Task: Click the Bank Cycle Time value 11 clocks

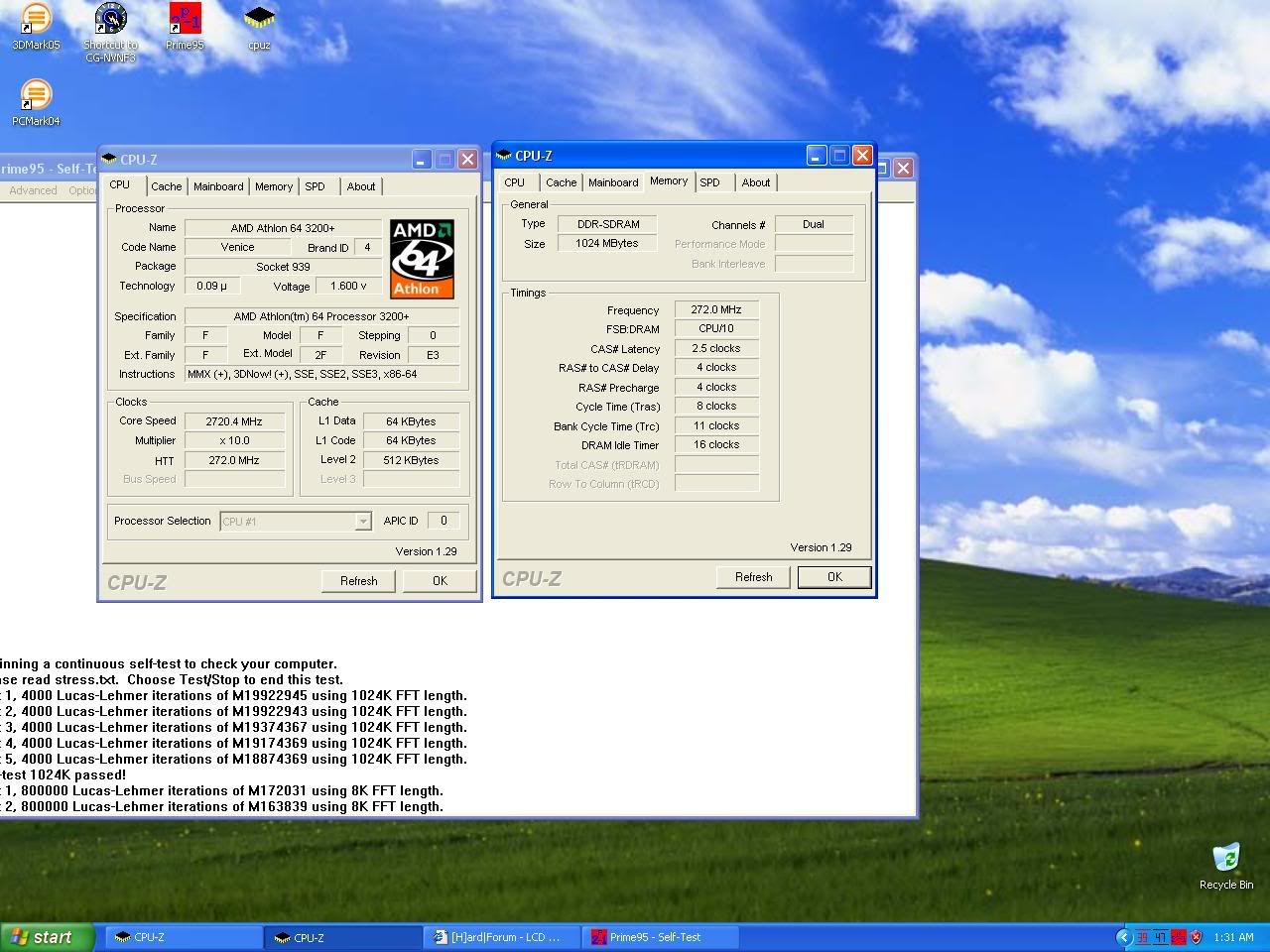Action: pos(716,425)
